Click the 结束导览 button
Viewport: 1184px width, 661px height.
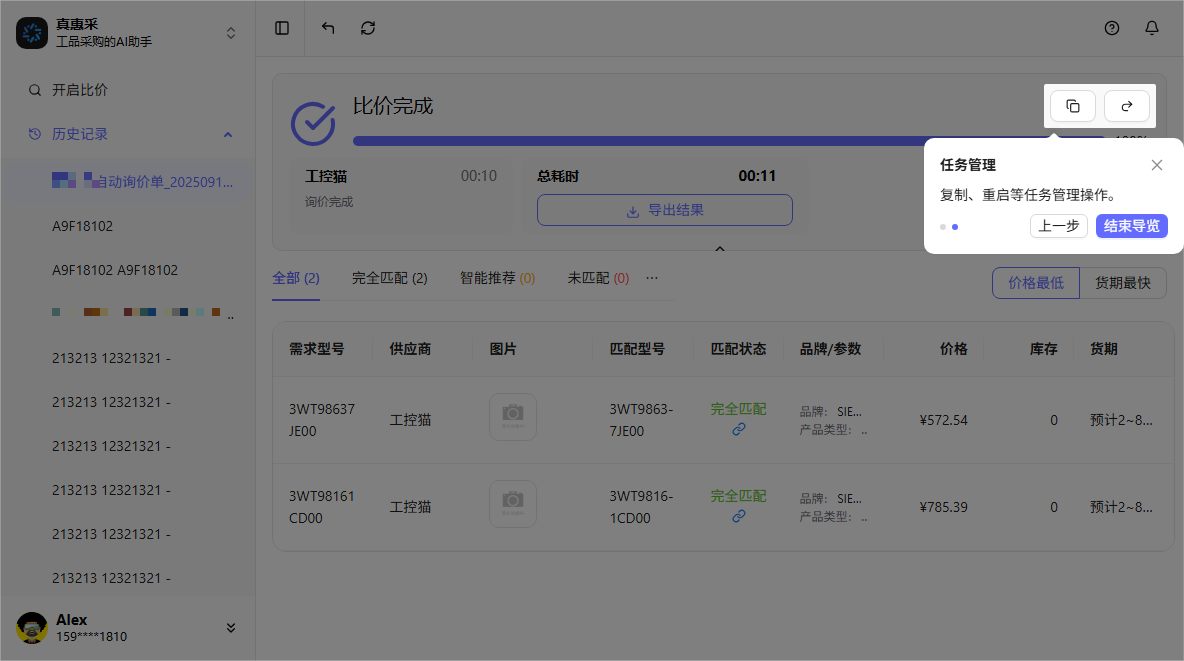coord(1131,226)
